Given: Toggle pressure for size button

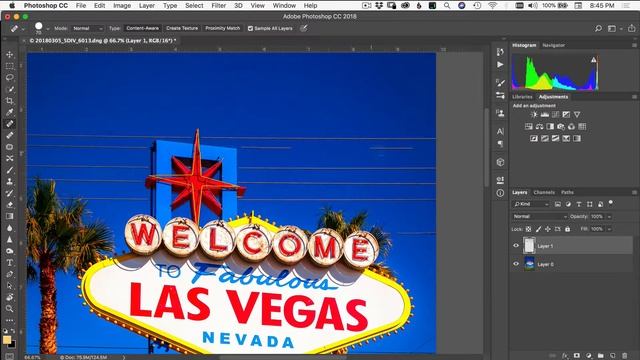Looking at the screenshot, I should [303, 29].
